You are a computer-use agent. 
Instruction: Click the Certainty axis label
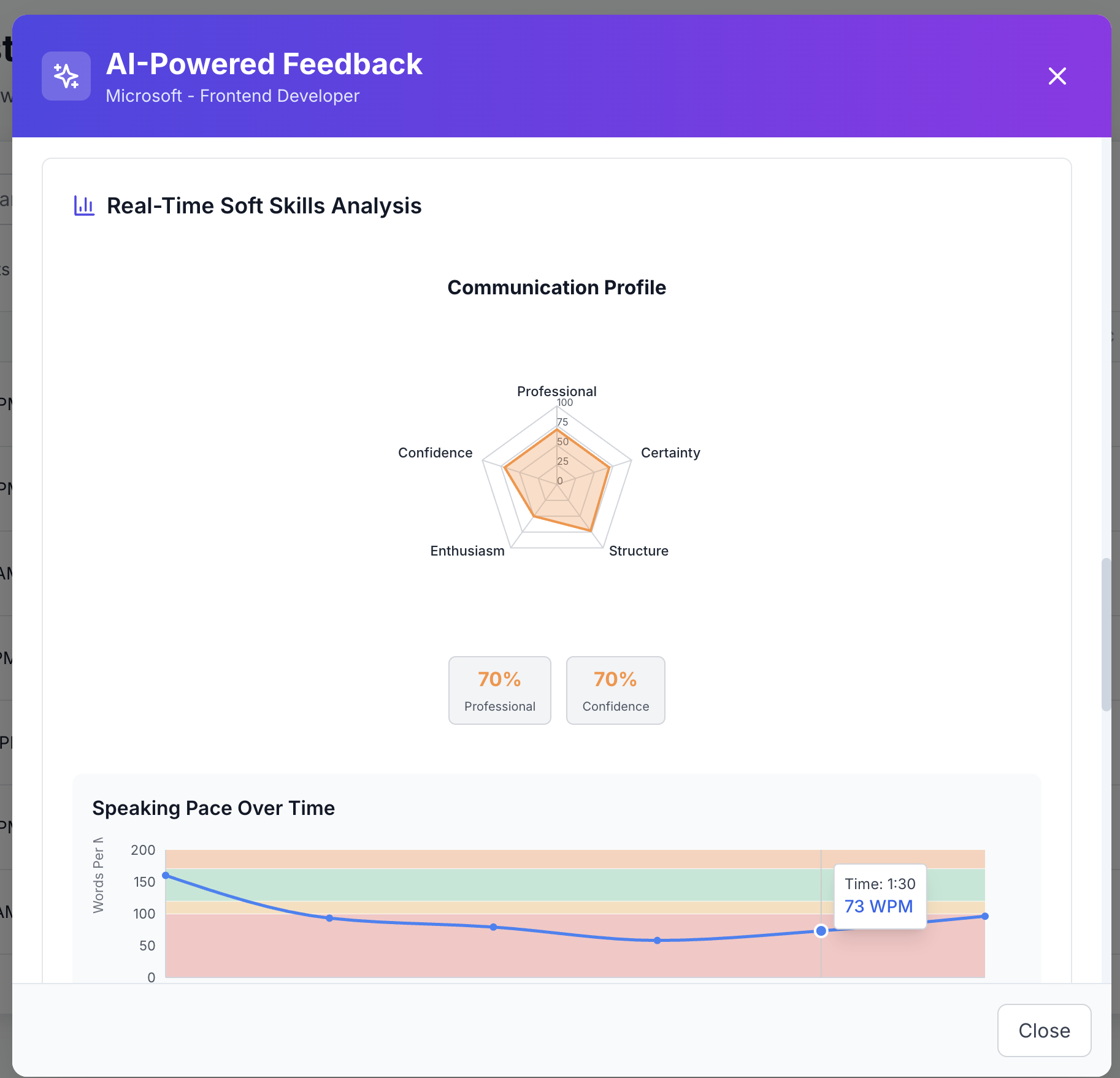[670, 453]
